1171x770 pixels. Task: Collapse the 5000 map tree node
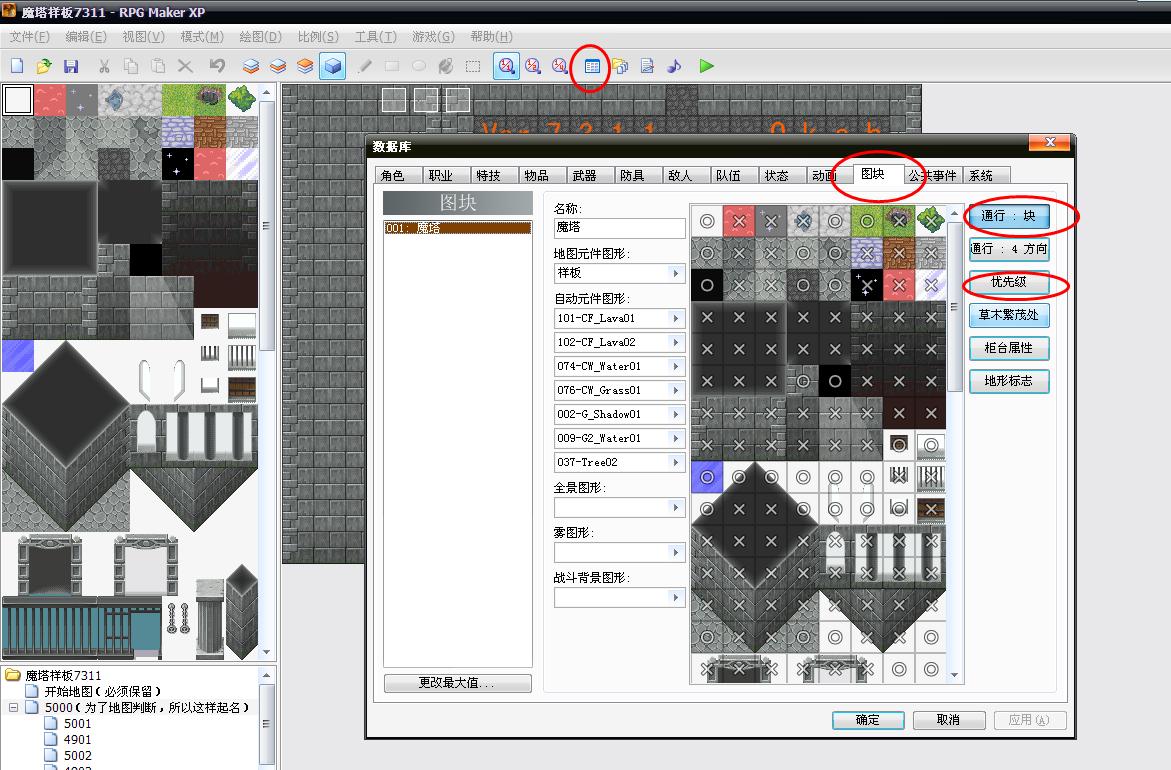(13, 707)
